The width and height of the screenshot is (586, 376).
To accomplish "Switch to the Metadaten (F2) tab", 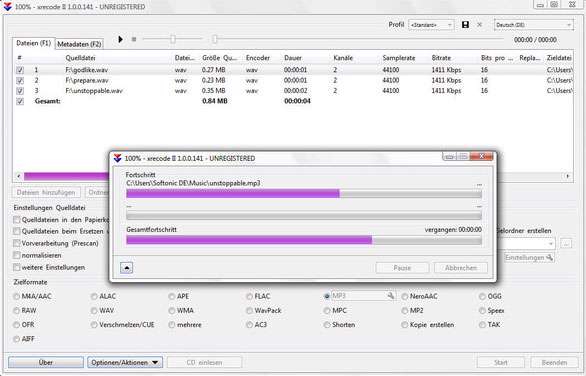I will [79, 44].
